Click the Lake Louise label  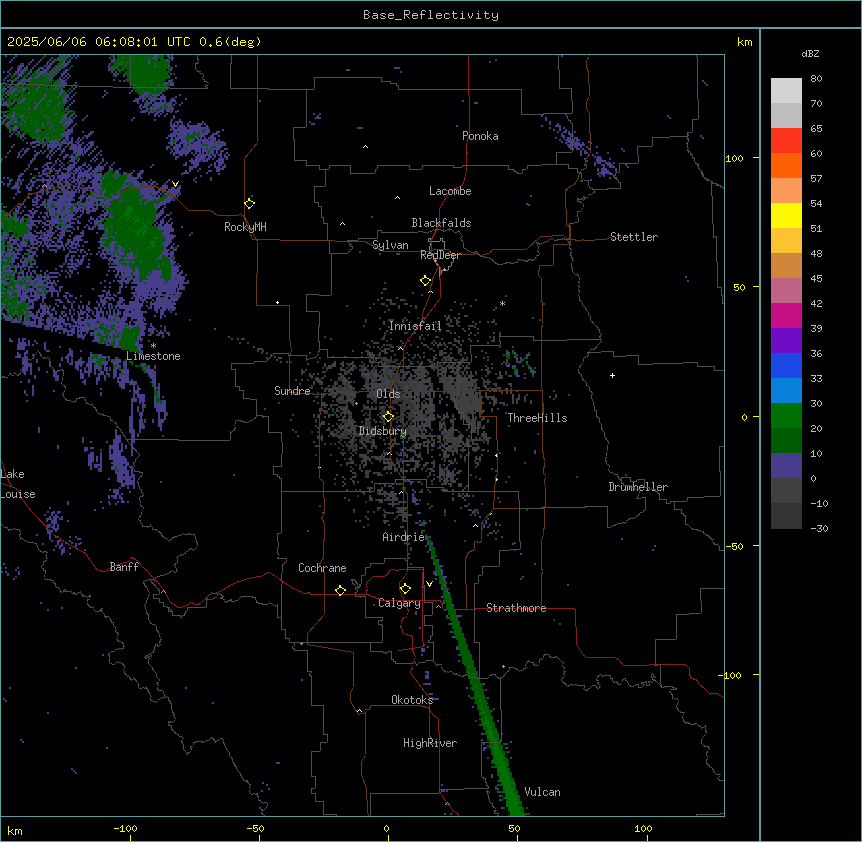point(18,484)
